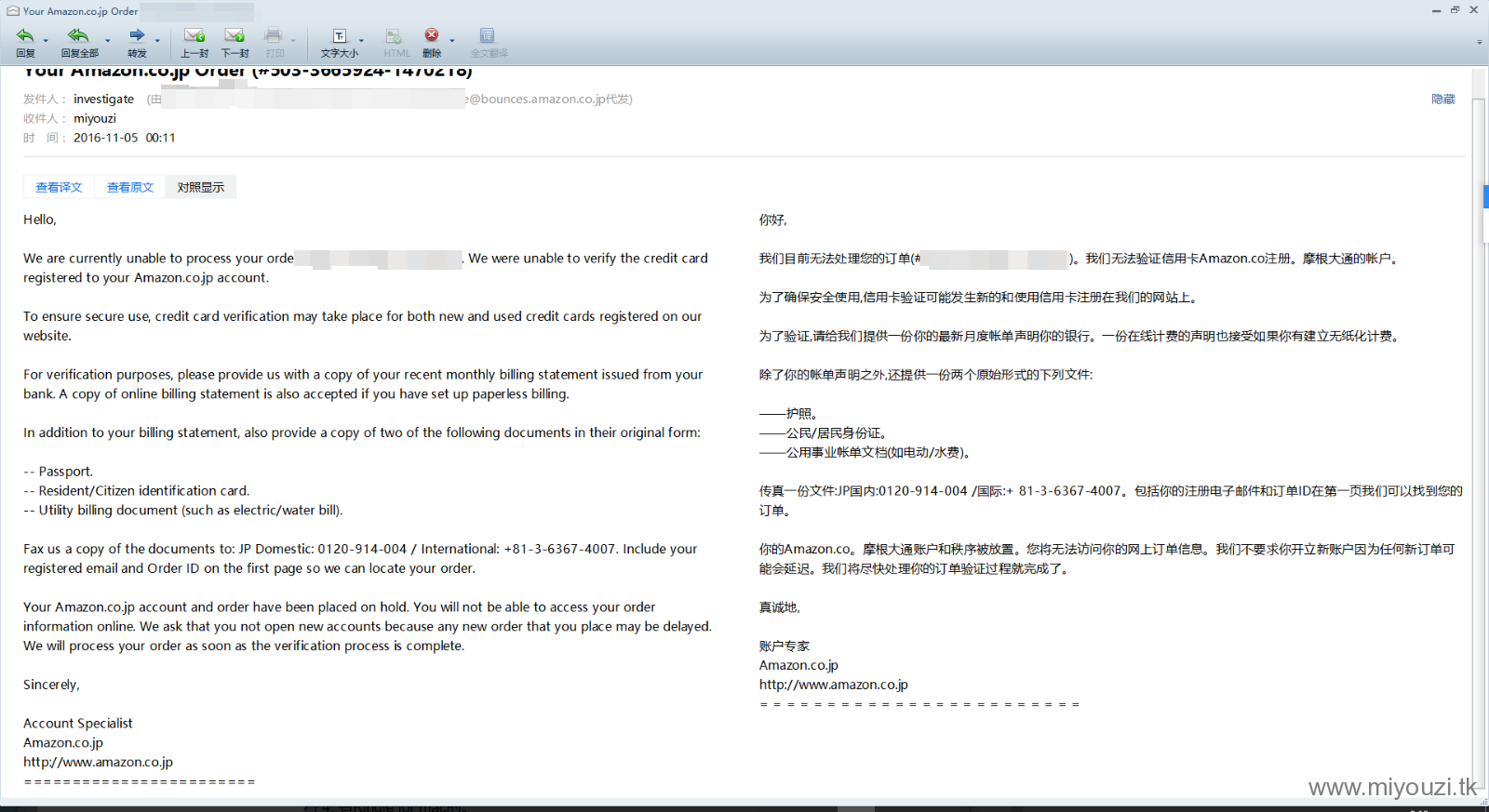Screen dimensions: 1489x812
Task: Minimize the mail window
Action: 1436,10
